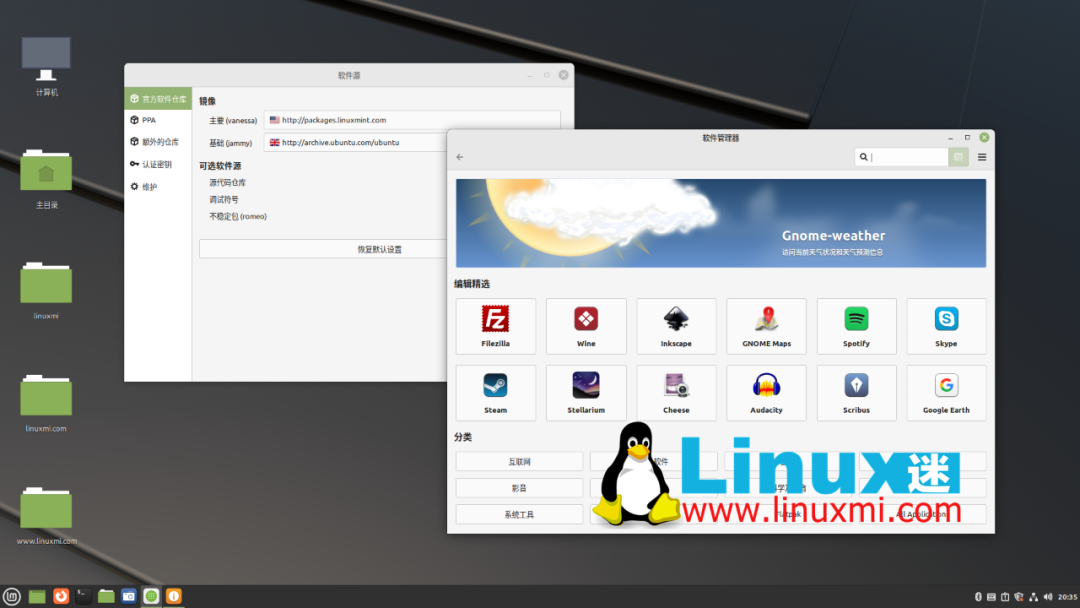Viewport: 1080px width, 608px height.
Task: Click the show desktop taskbar button
Action: [x=37, y=596]
